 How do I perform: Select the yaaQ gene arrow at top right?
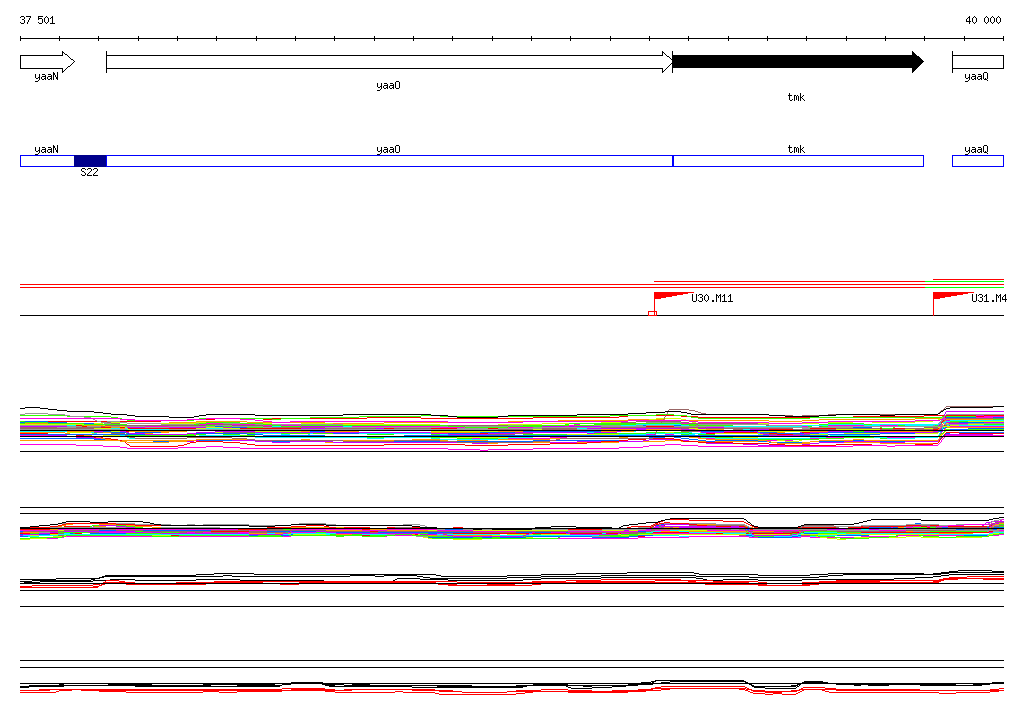coord(978,62)
